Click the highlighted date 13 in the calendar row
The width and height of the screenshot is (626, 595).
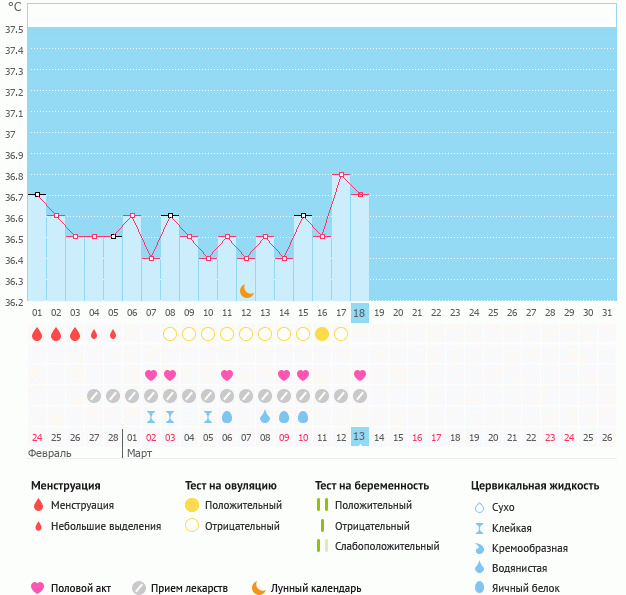(x=360, y=437)
